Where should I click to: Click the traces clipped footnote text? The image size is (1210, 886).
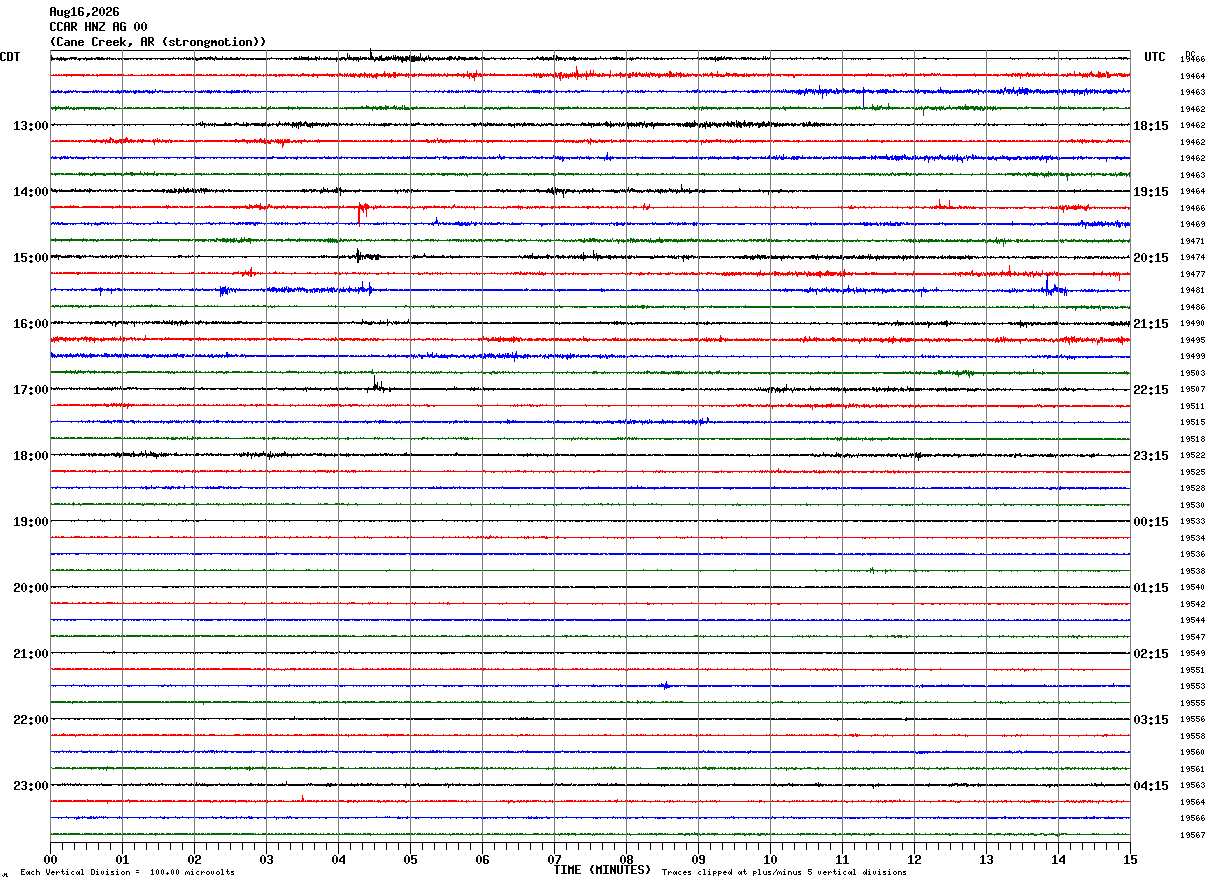pyautogui.click(x=784, y=873)
